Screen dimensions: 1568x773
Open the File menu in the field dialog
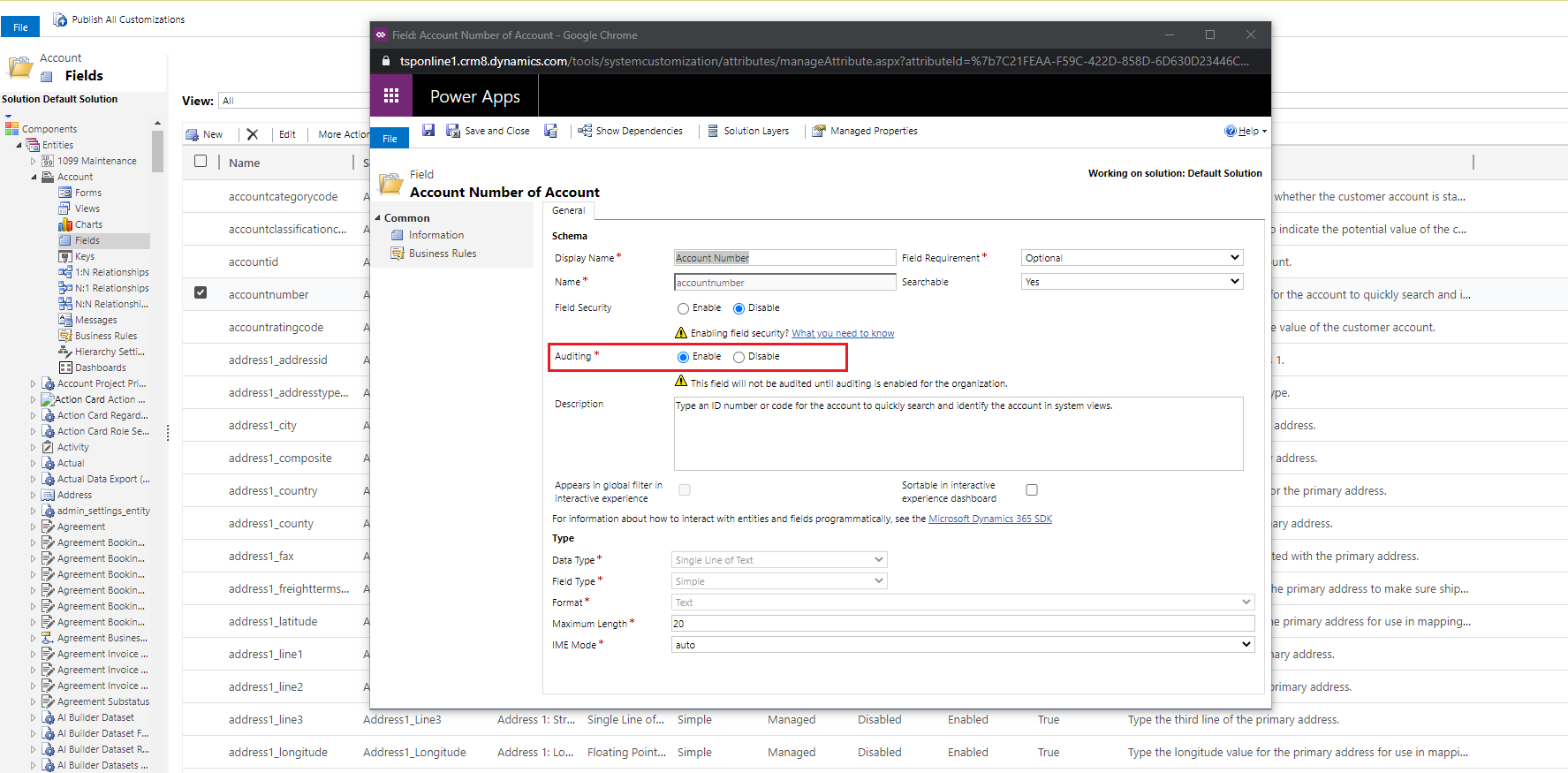[x=390, y=139]
